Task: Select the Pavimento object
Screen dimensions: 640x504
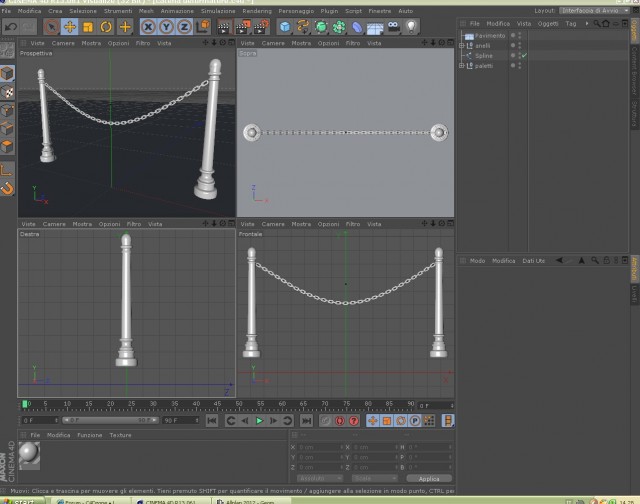Action: 490,36
